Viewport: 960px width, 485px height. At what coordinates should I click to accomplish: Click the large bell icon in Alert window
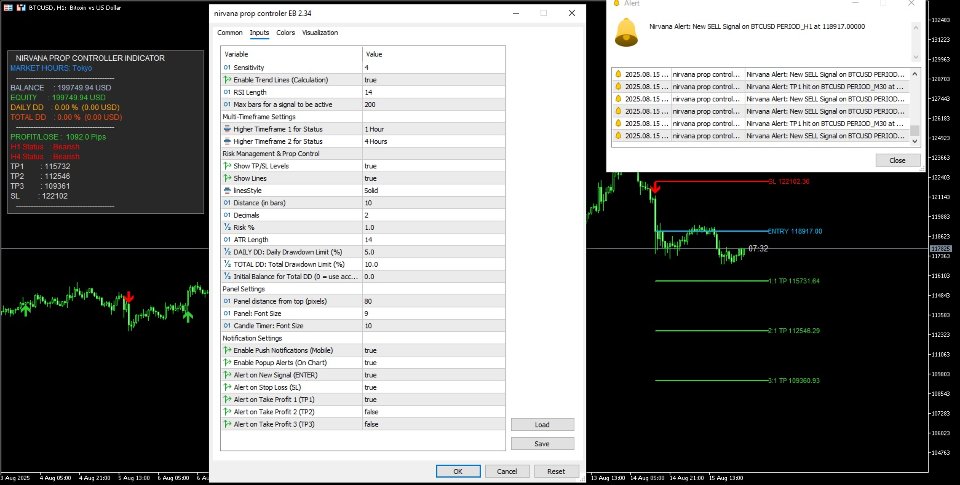[x=626, y=32]
